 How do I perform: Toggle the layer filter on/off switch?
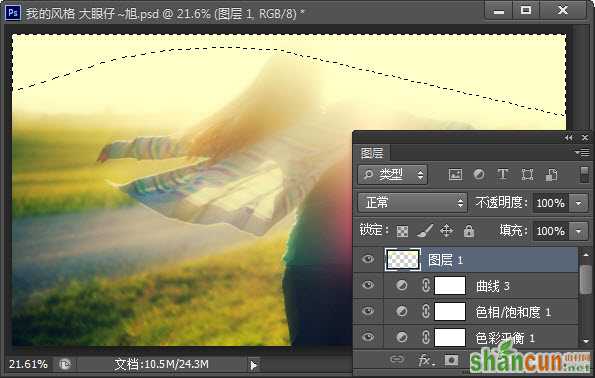[x=585, y=175]
